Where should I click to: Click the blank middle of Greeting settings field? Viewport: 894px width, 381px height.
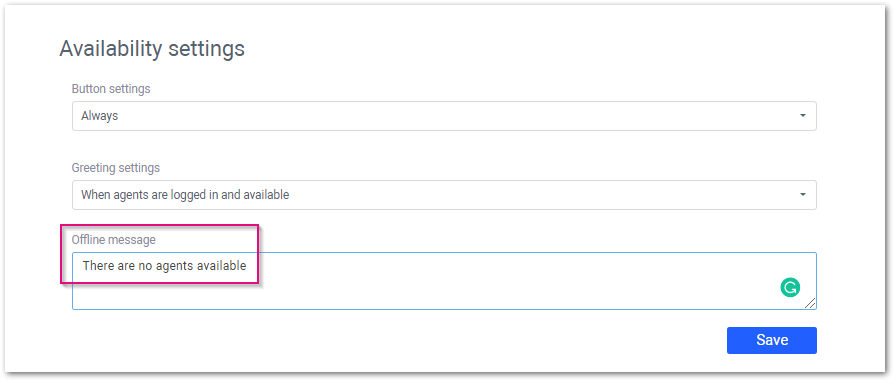click(x=542, y=194)
